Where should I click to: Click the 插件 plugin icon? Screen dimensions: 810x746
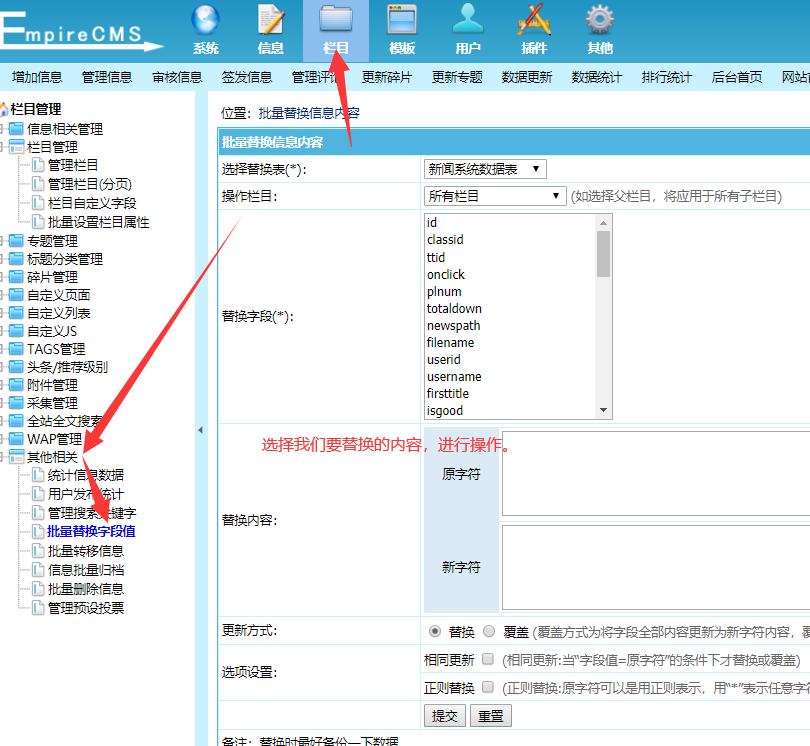click(x=533, y=20)
